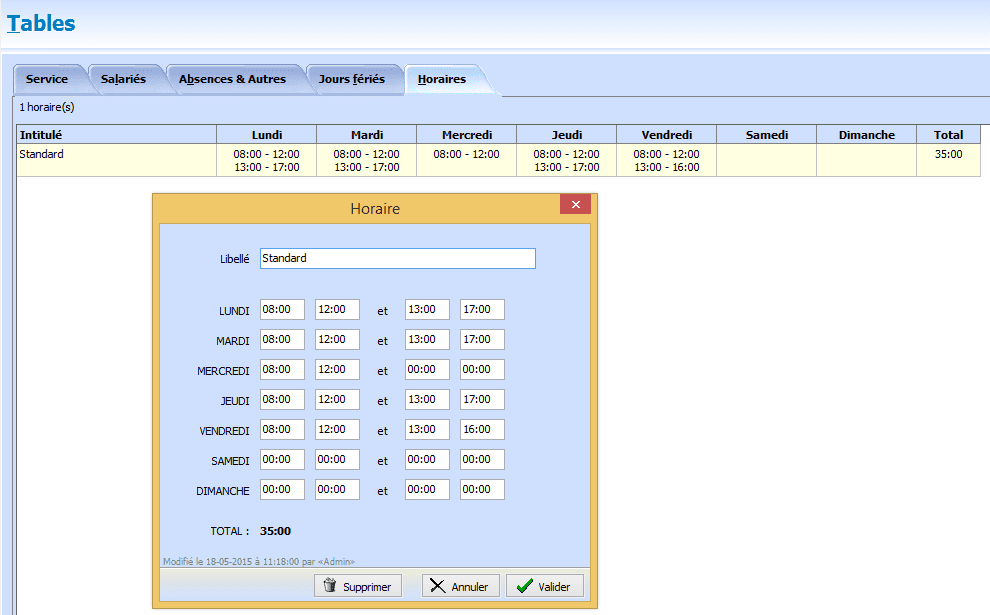Click the Lundi morning start time field
Viewport: 990px width, 615px height.
(282, 310)
